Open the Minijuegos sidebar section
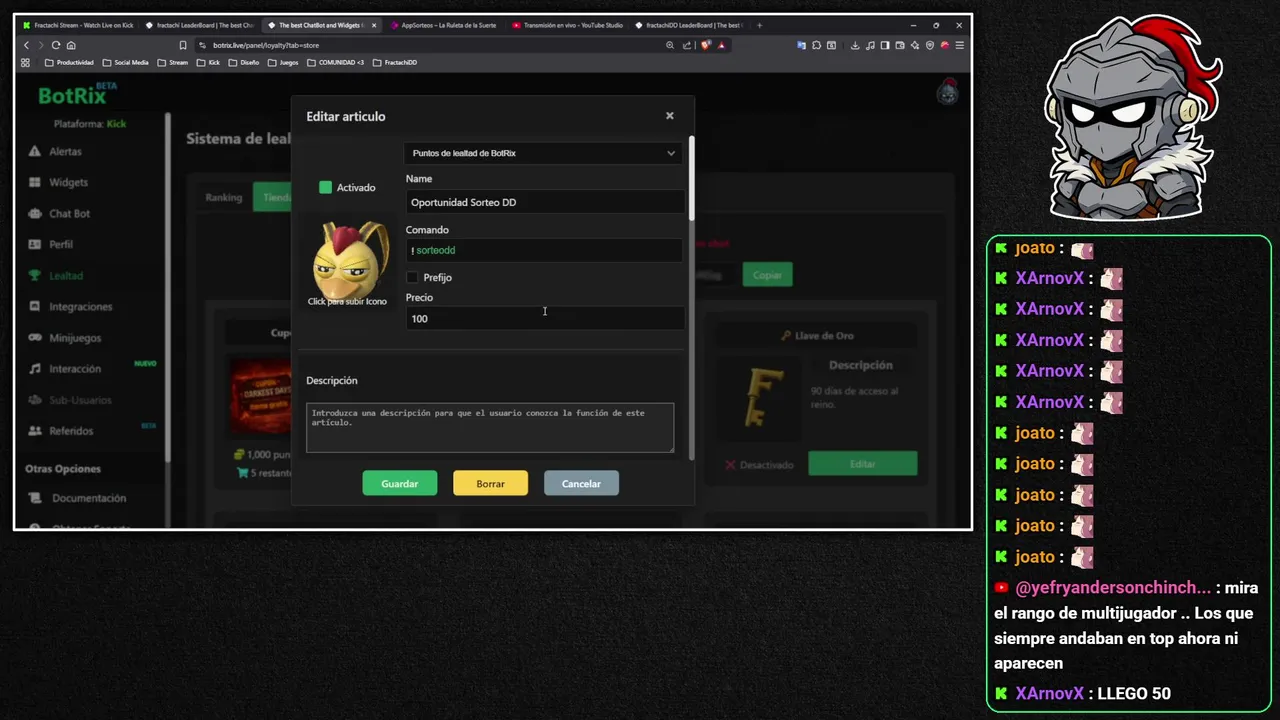This screenshot has height=720, width=1280. coord(75,337)
